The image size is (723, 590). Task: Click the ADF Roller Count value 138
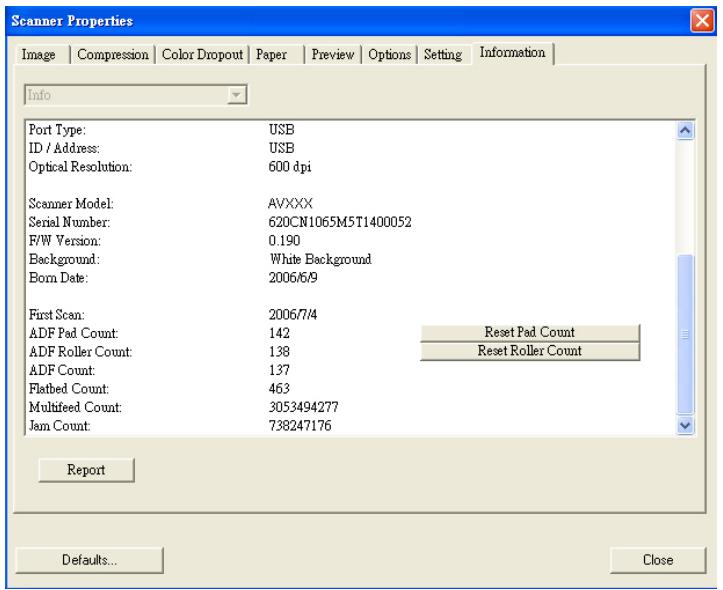tap(279, 351)
